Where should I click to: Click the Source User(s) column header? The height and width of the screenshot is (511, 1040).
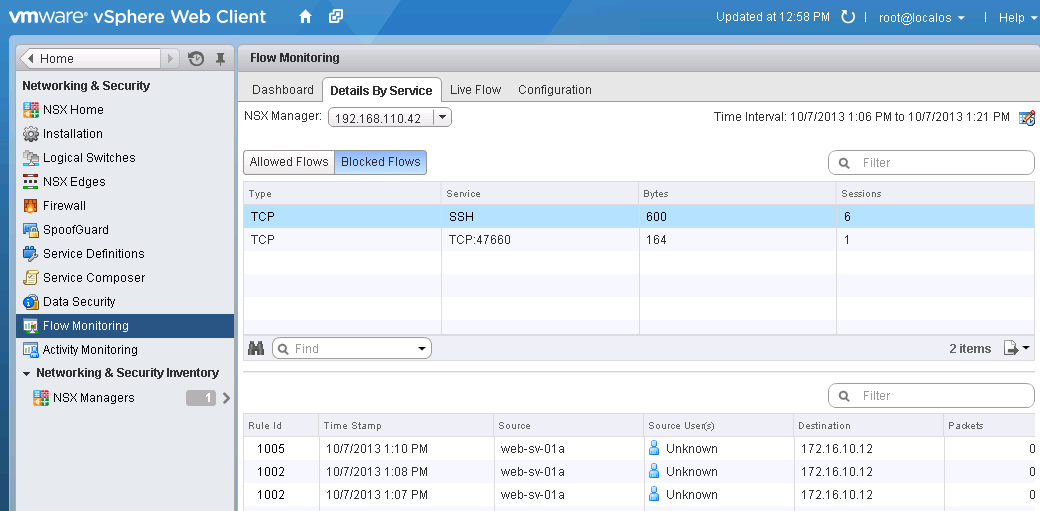[719, 425]
